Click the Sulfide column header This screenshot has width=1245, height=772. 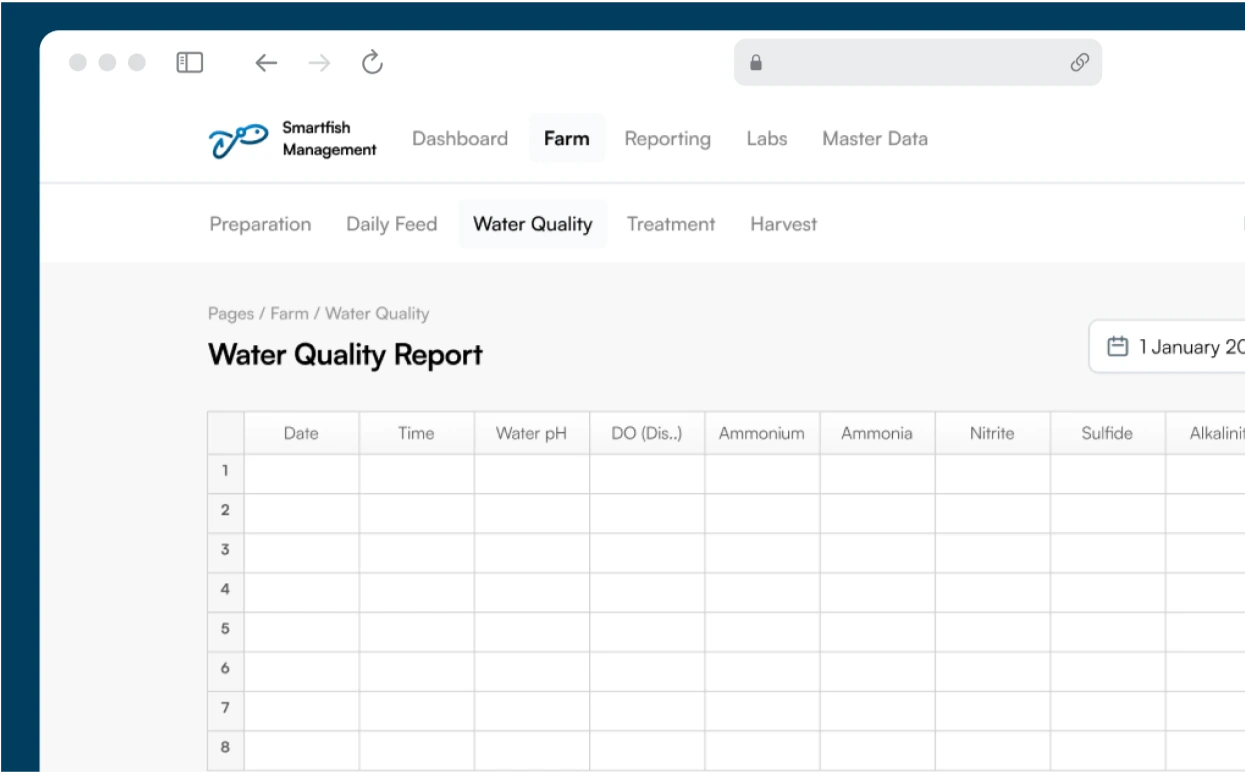(x=1107, y=433)
